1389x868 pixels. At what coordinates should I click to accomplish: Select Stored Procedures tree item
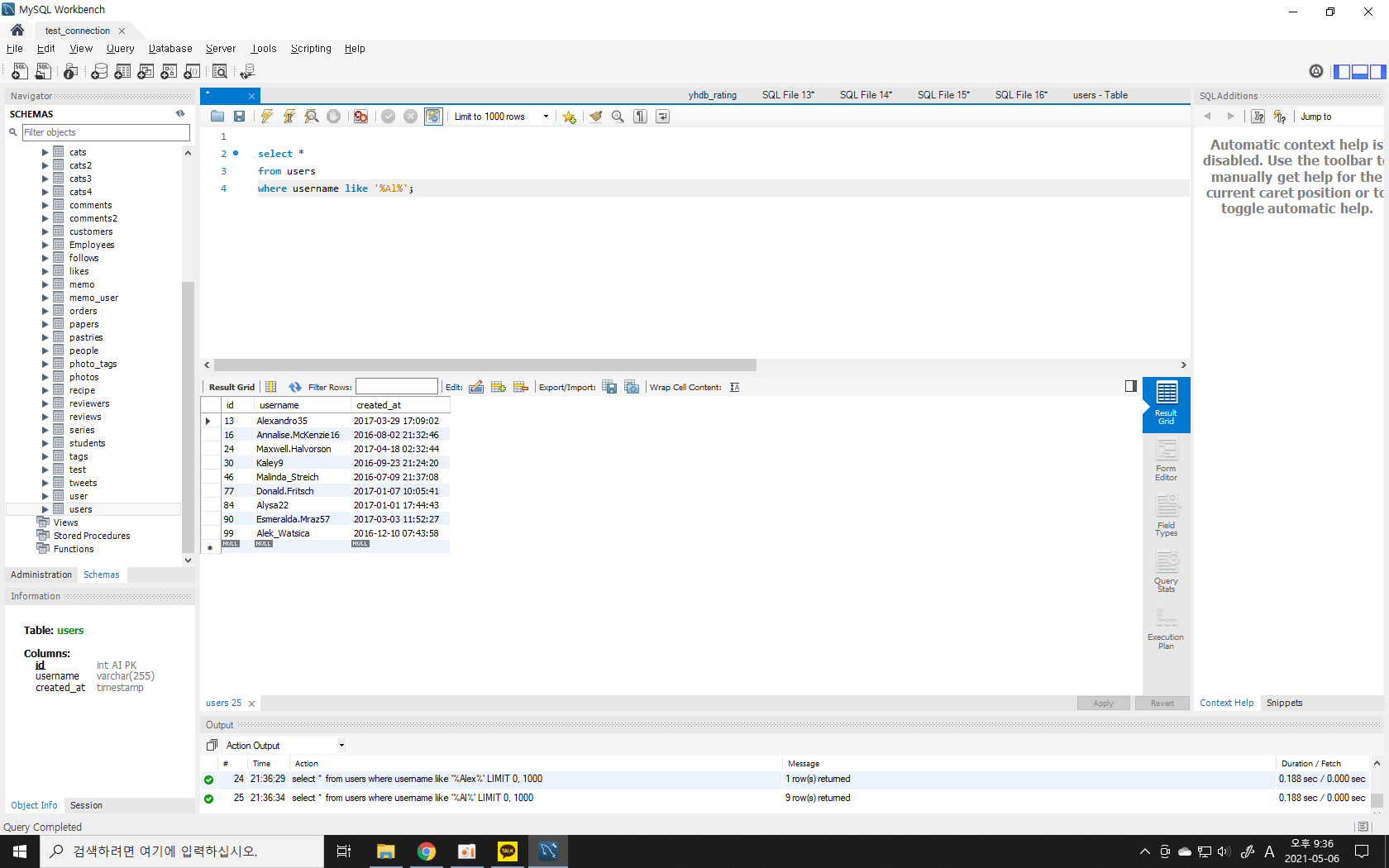click(92, 536)
